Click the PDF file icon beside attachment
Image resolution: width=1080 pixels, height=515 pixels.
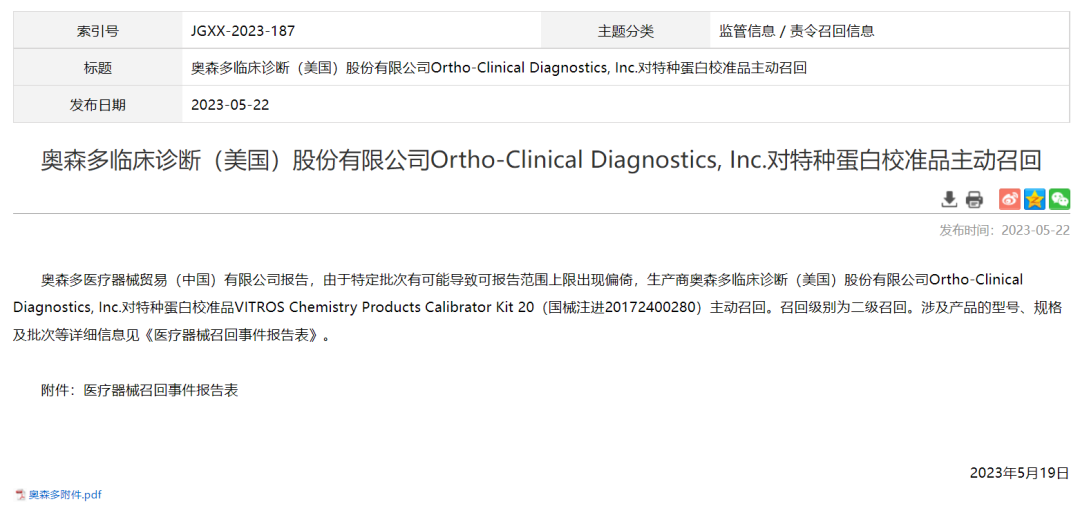20,494
